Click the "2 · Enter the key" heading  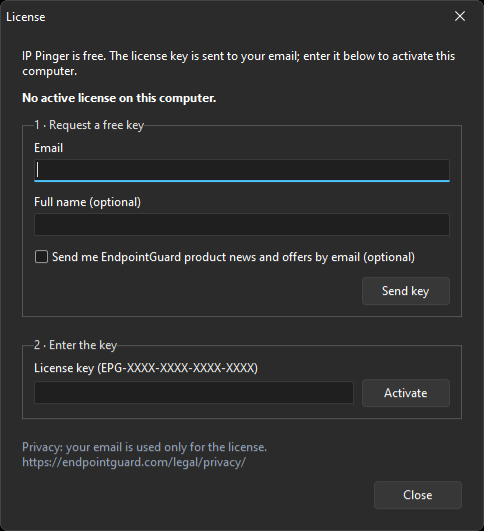click(76, 345)
